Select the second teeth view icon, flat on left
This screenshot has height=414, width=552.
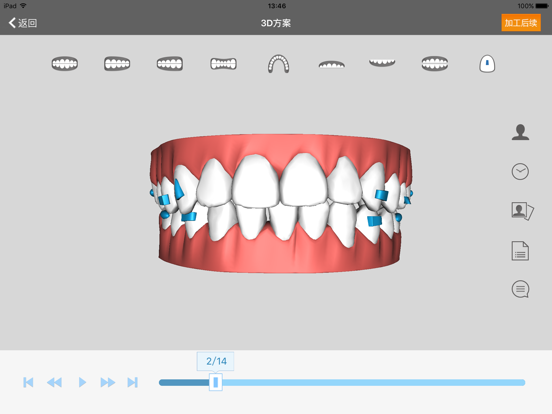pos(117,64)
